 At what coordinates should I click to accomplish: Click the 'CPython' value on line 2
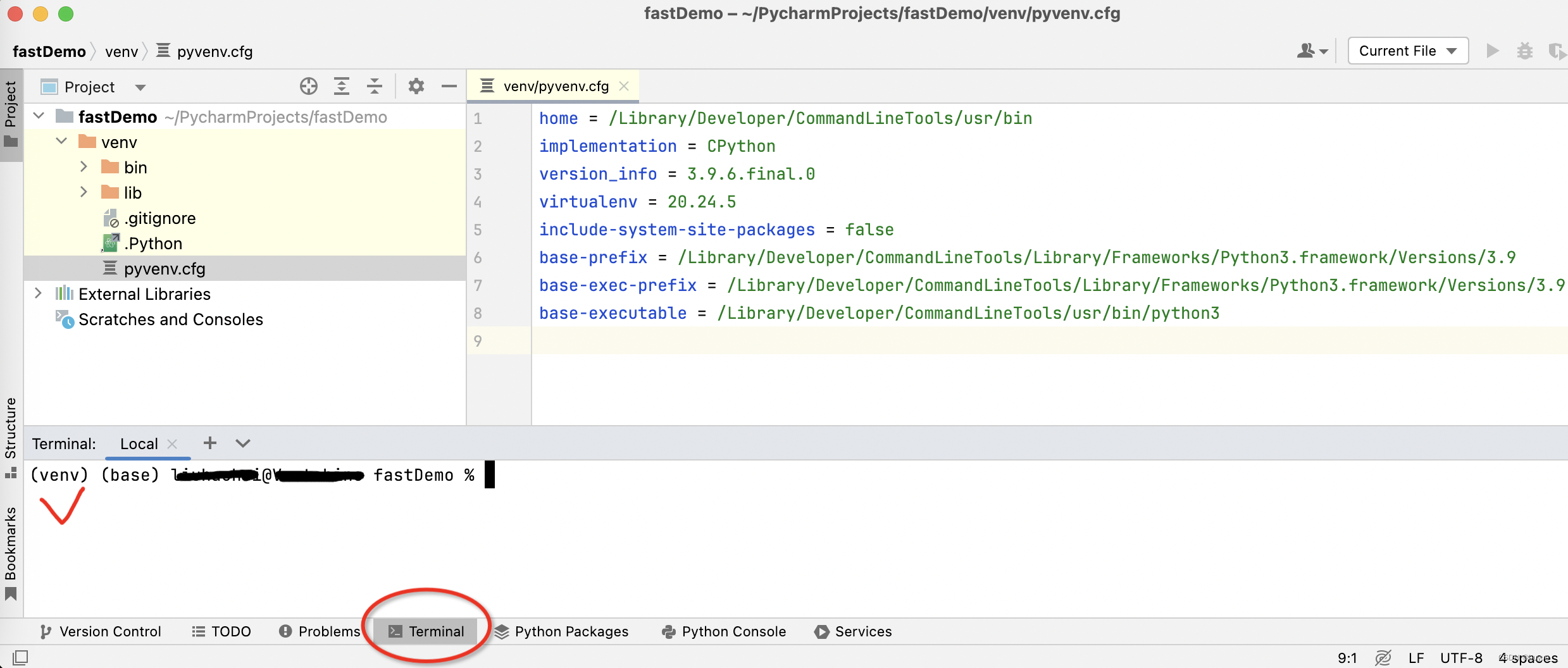point(741,146)
